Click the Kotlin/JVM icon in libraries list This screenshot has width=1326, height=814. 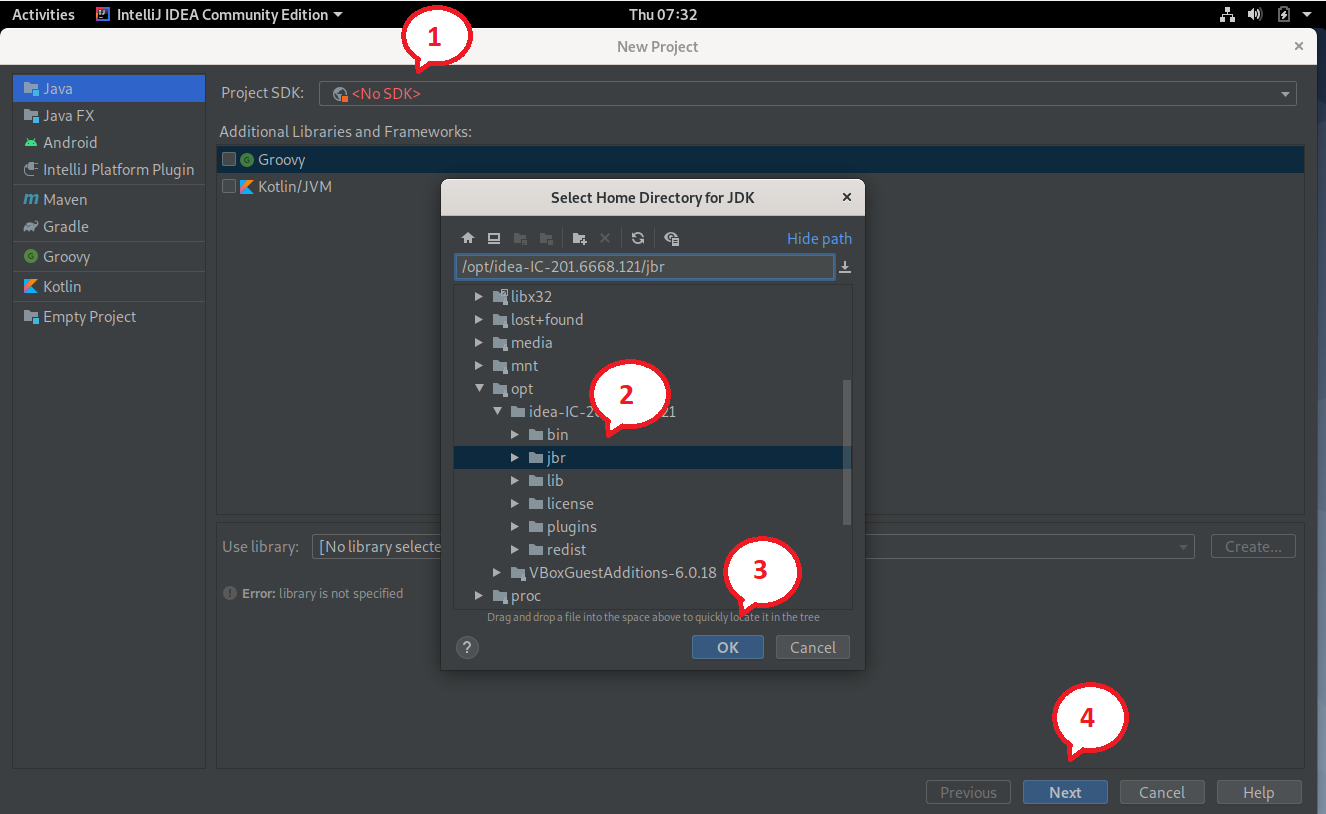[247, 186]
